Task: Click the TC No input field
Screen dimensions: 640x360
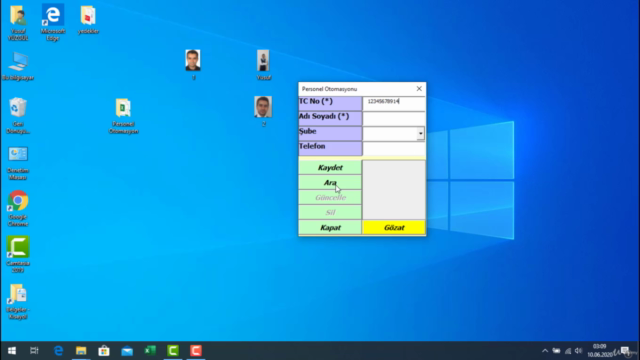Action: (394, 103)
